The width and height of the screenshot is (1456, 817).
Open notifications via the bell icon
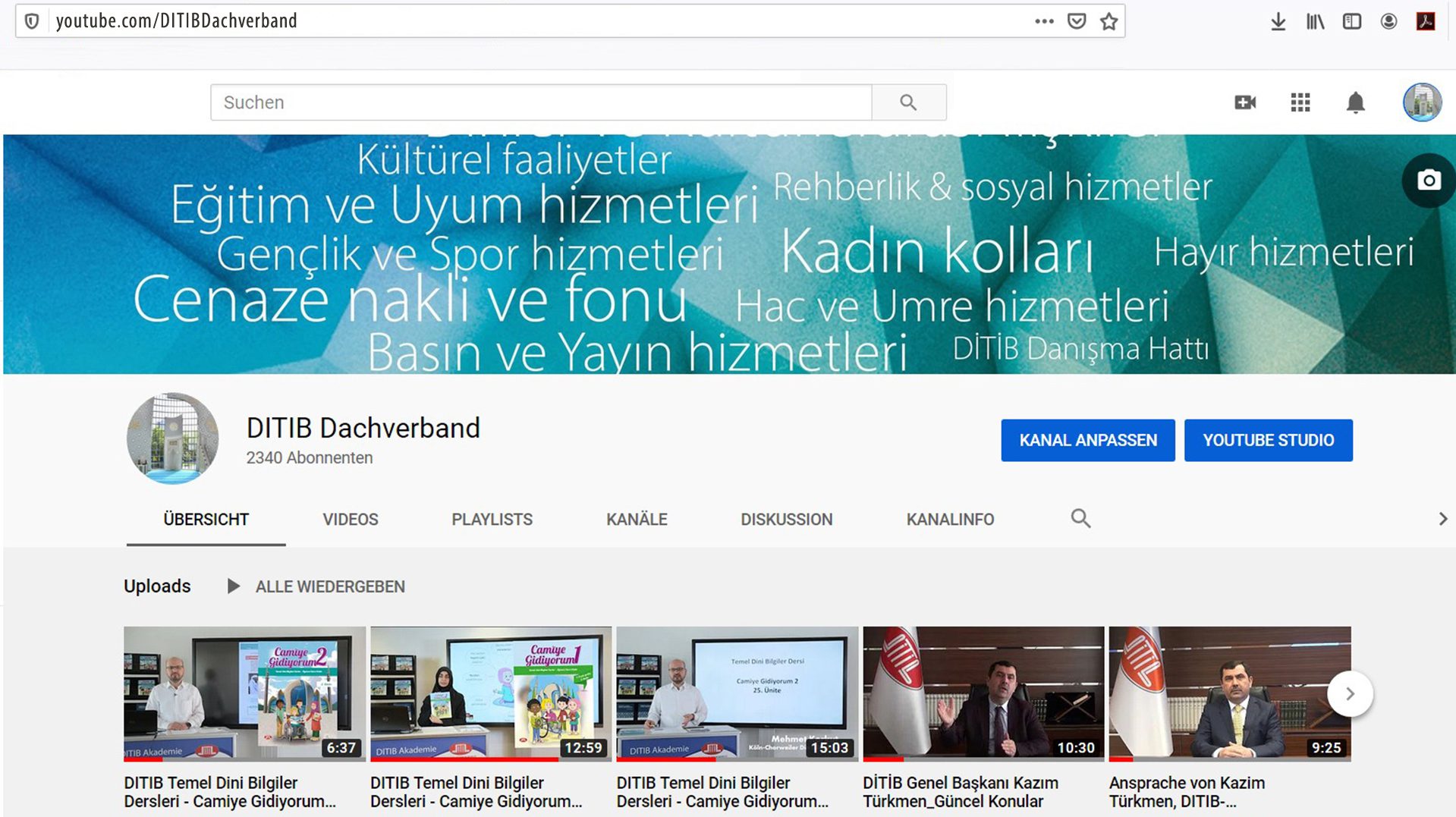coord(1354,102)
